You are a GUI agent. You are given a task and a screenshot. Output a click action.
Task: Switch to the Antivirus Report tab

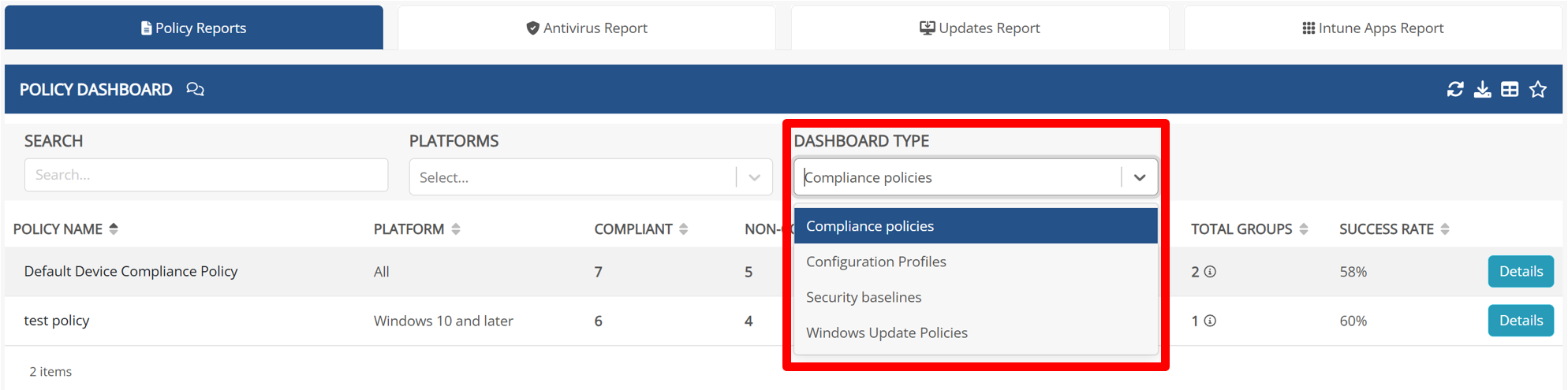(587, 28)
